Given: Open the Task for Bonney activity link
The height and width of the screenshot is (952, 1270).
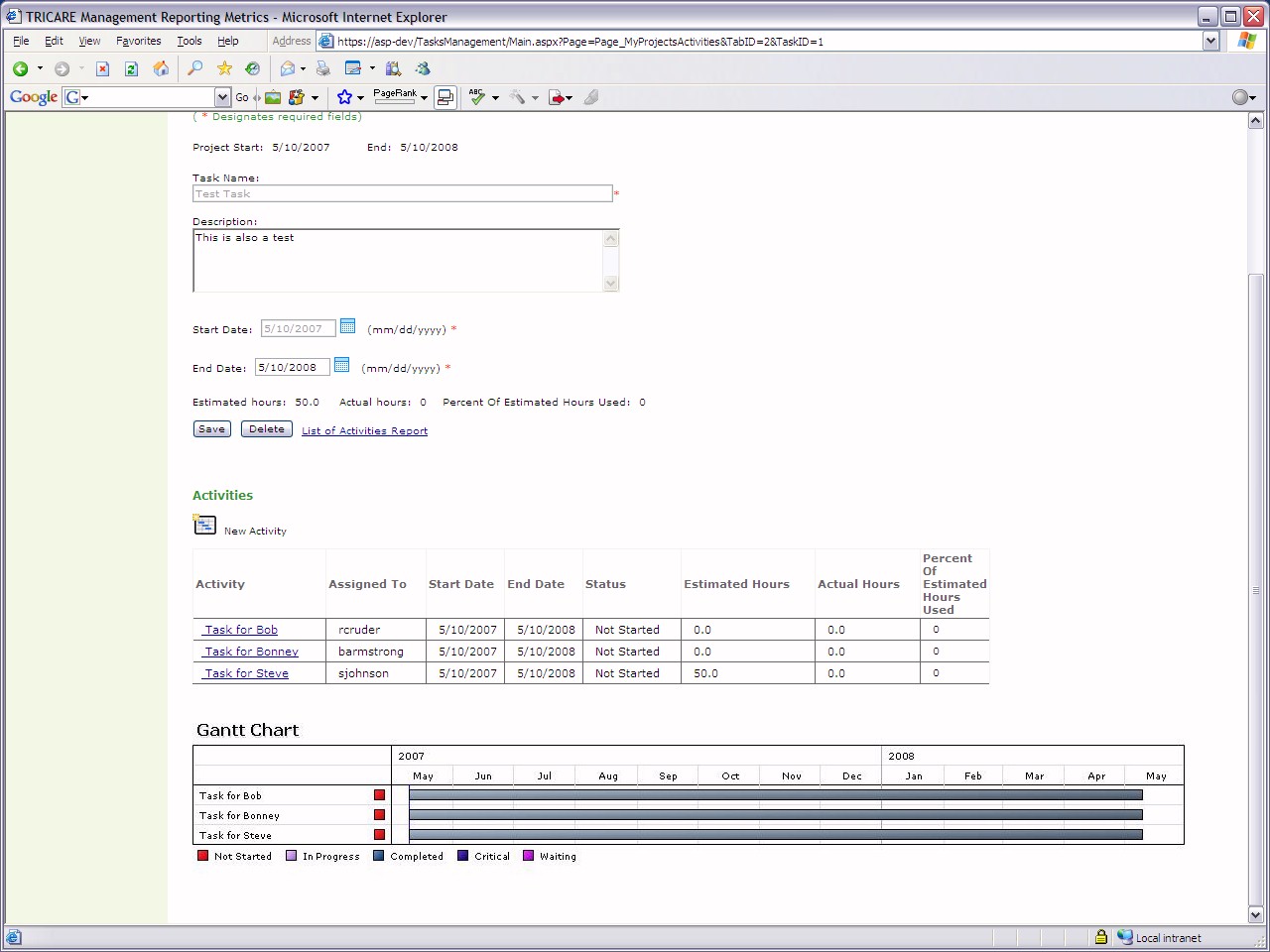Looking at the screenshot, I should (251, 652).
